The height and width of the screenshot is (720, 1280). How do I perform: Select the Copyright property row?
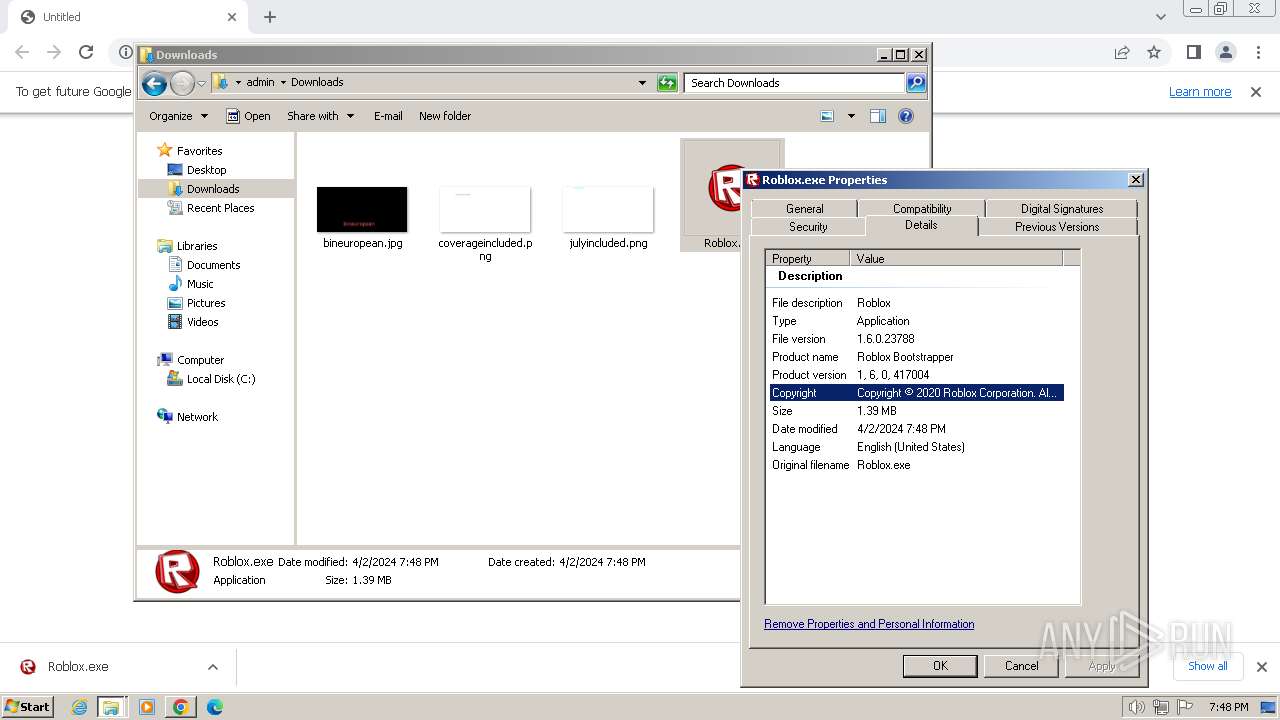pyautogui.click(x=916, y=393)
